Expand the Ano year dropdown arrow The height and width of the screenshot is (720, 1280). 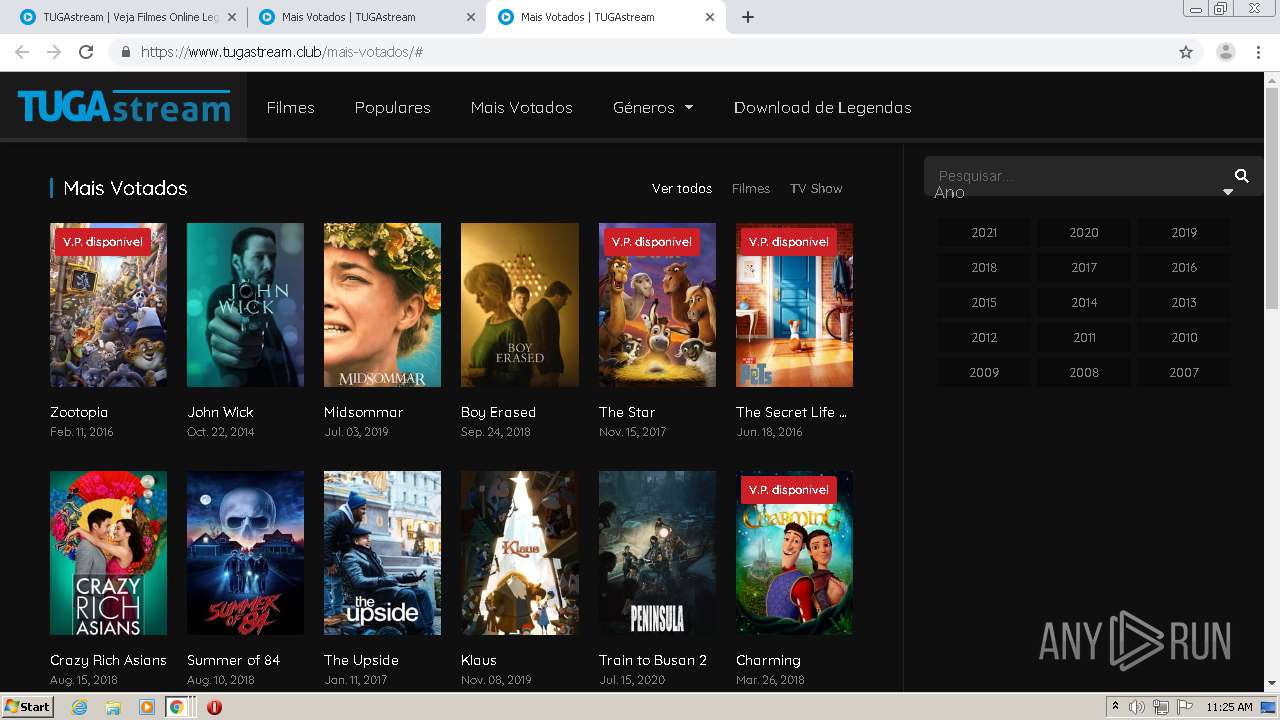pyautogui.click(x=1228, y=192)
